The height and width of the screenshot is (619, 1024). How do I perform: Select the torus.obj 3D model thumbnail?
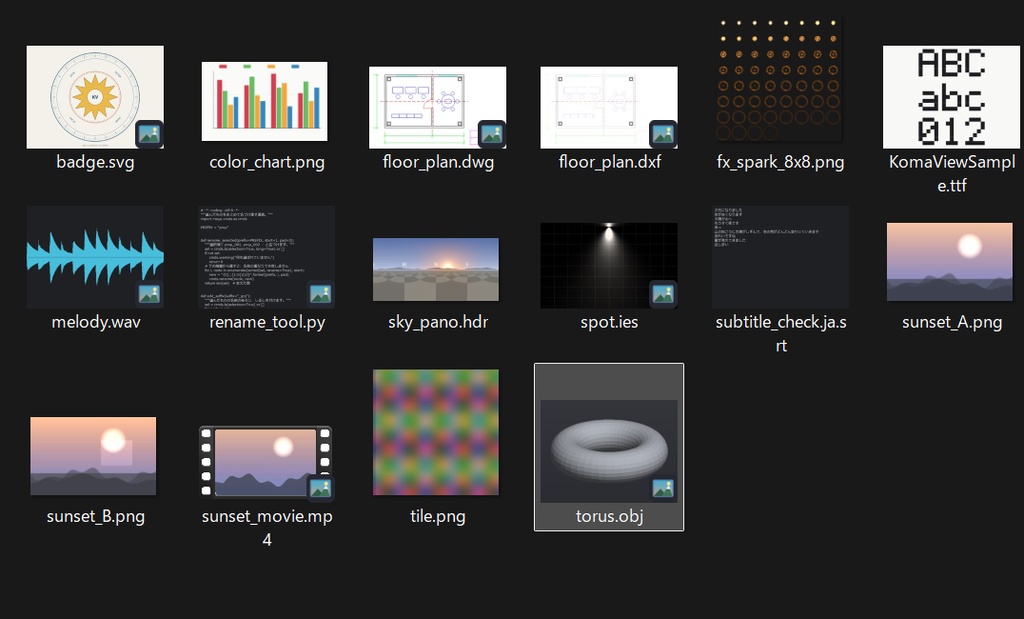[609, 451]
